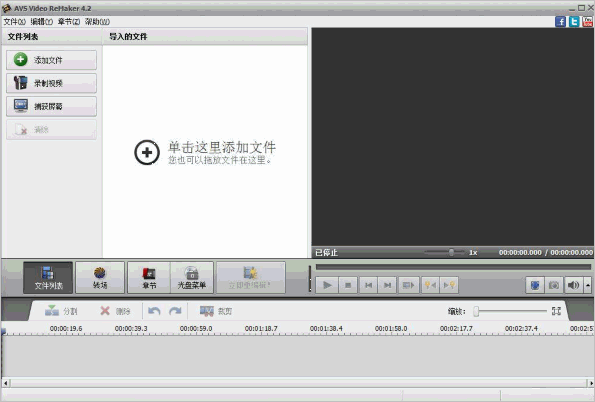Screen dimensions: 595x402
Task: Click the zoom-to-fit icon beside zoom slider
Action: point(556,311)
